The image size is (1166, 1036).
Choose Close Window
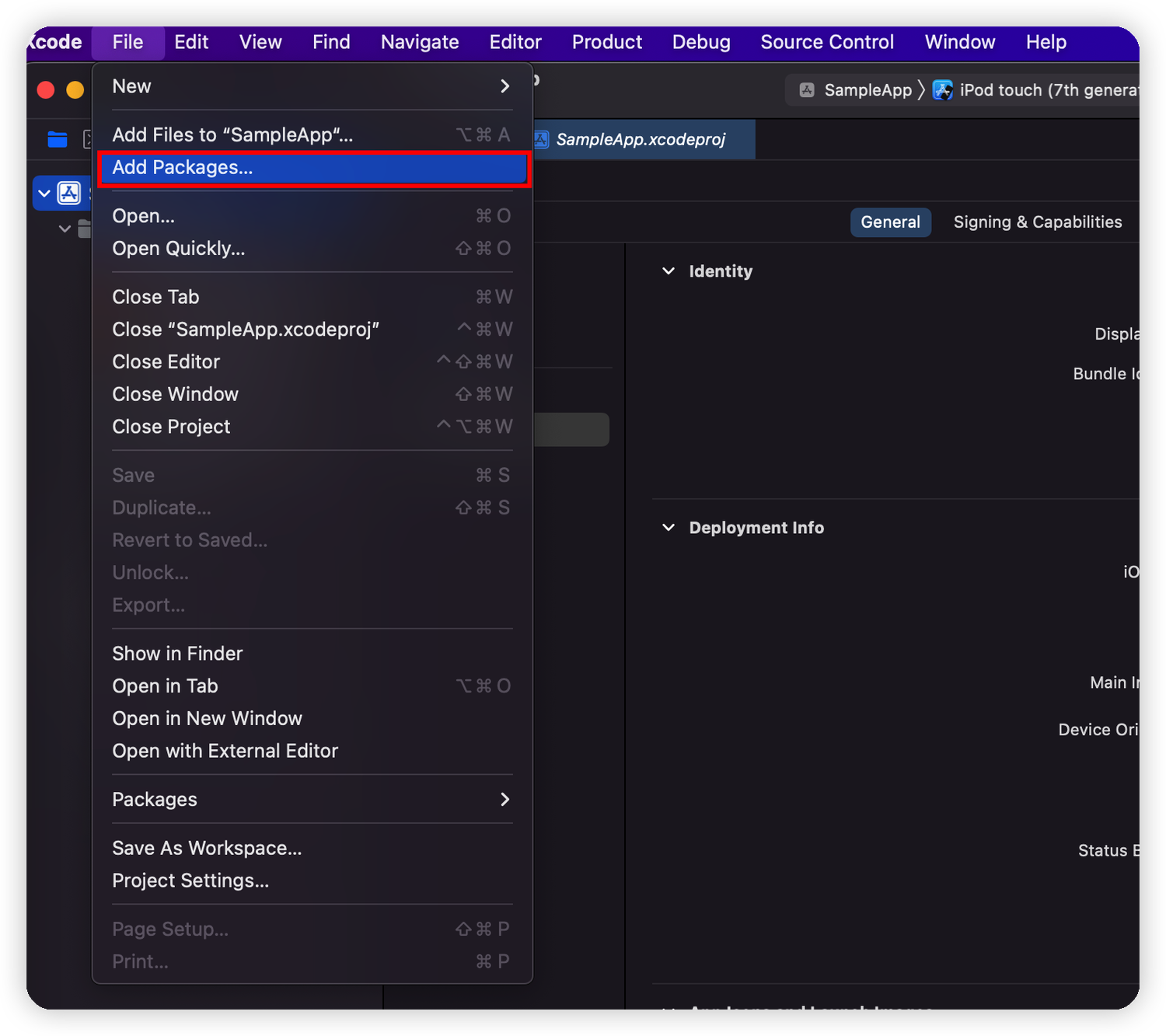[312, 395]
